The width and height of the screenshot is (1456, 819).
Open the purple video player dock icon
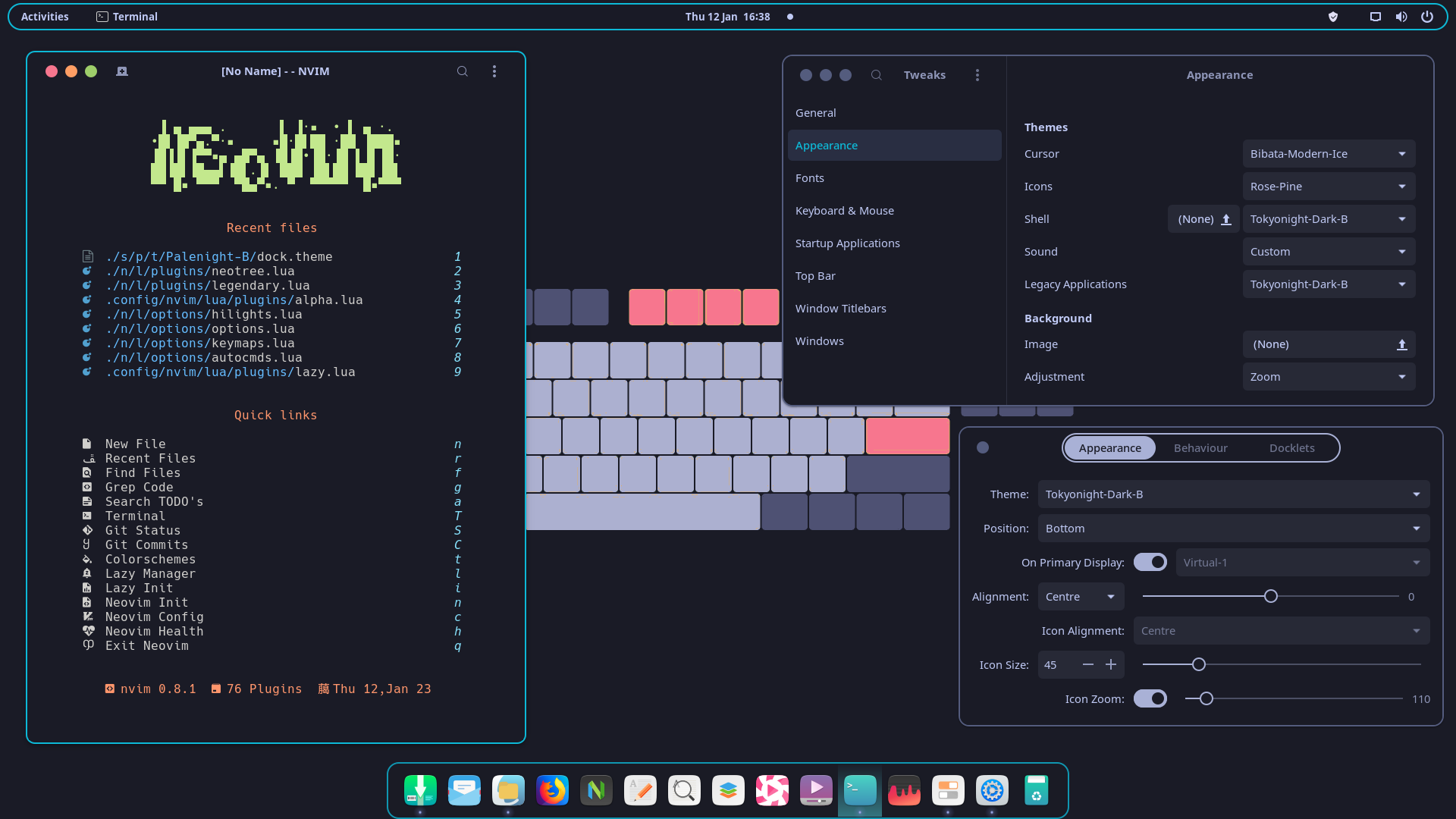pyautogui.click(x=816, y=790)
